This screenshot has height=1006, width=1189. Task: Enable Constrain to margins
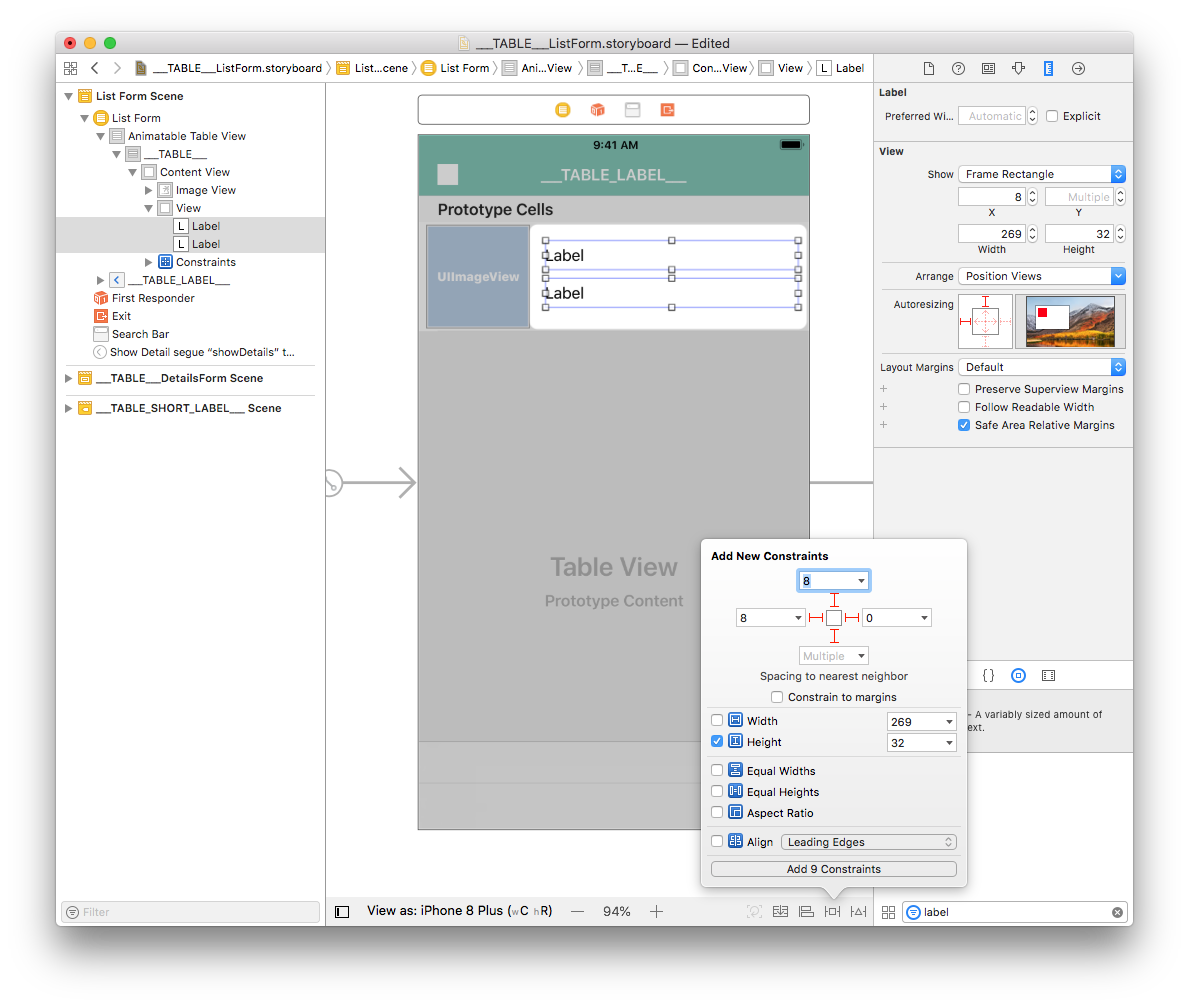pos(776,697)
